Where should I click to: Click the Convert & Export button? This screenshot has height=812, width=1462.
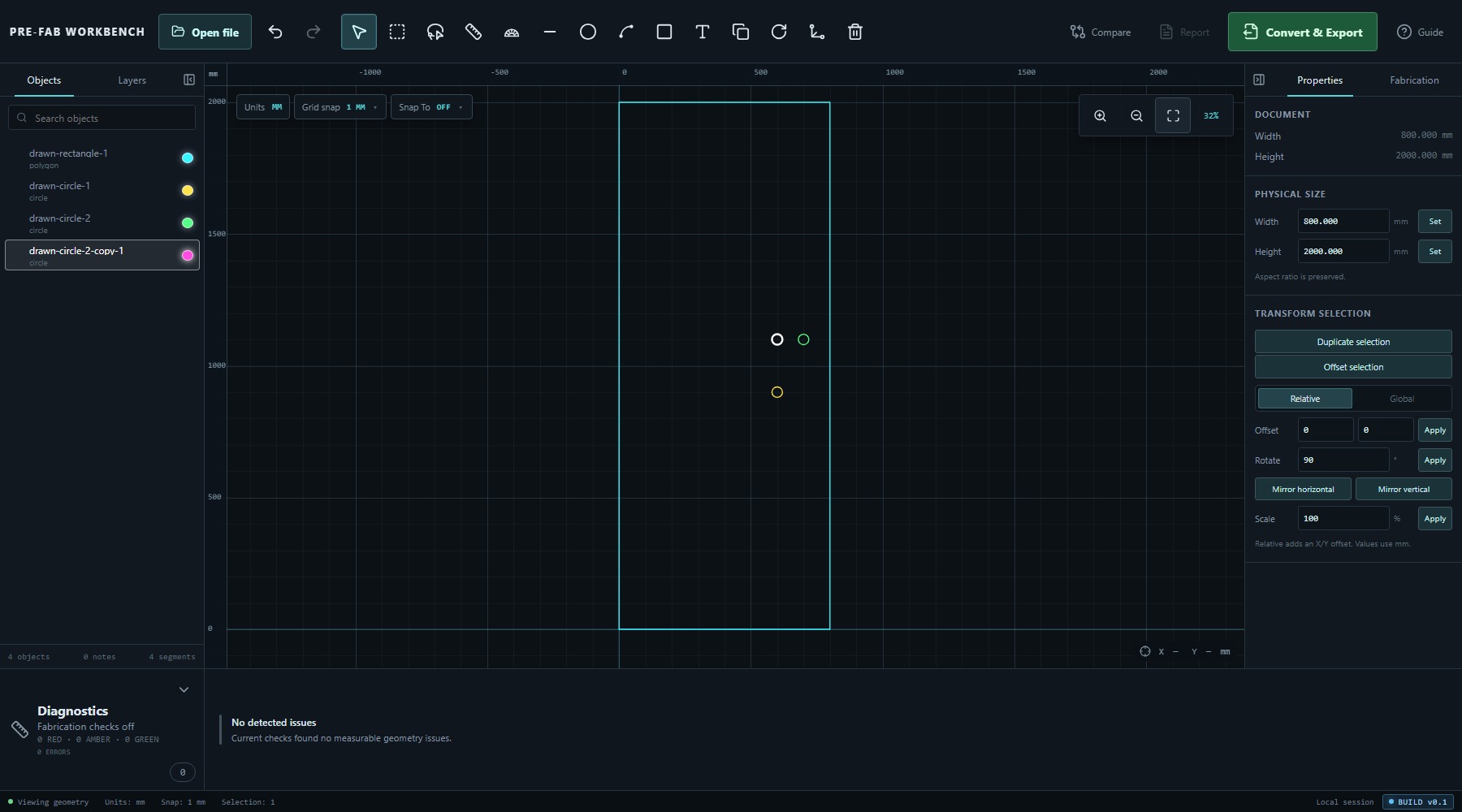1302,32
